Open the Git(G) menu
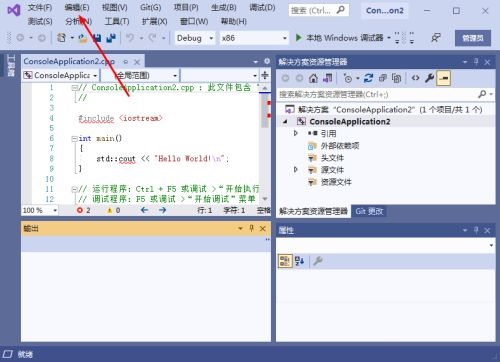 tap(150, 8)
